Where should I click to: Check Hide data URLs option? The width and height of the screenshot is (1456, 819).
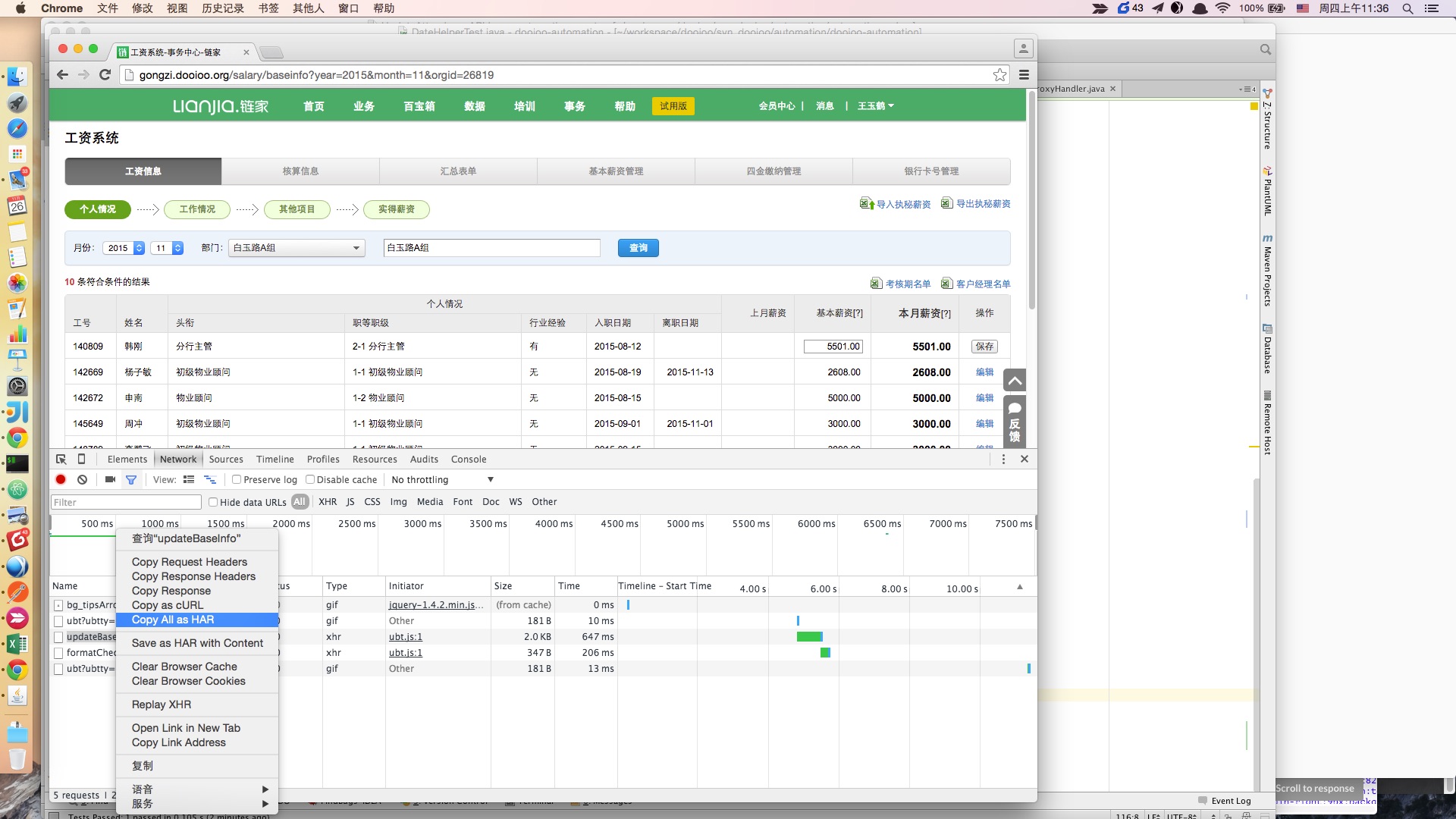click(x=213, y=502)
